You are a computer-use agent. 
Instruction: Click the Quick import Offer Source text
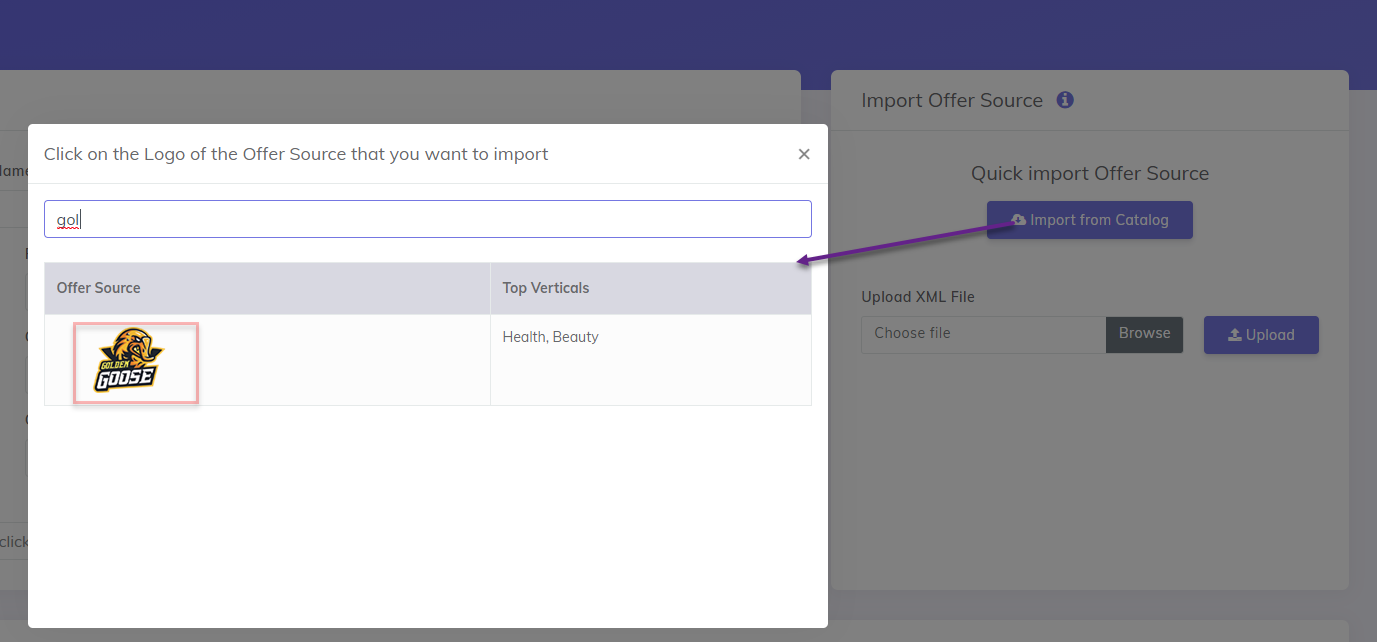pyautogui.click(x=1090, y=173)
